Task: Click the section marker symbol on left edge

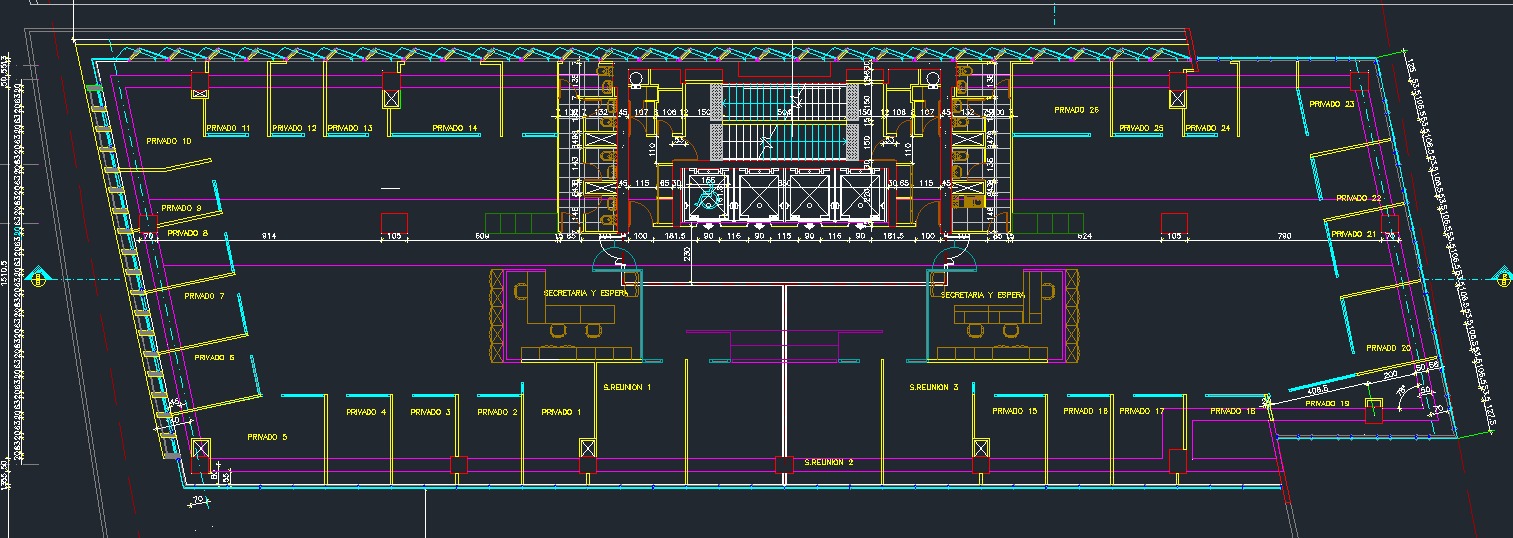Action: pyautogui.click(x=37, y=278)
